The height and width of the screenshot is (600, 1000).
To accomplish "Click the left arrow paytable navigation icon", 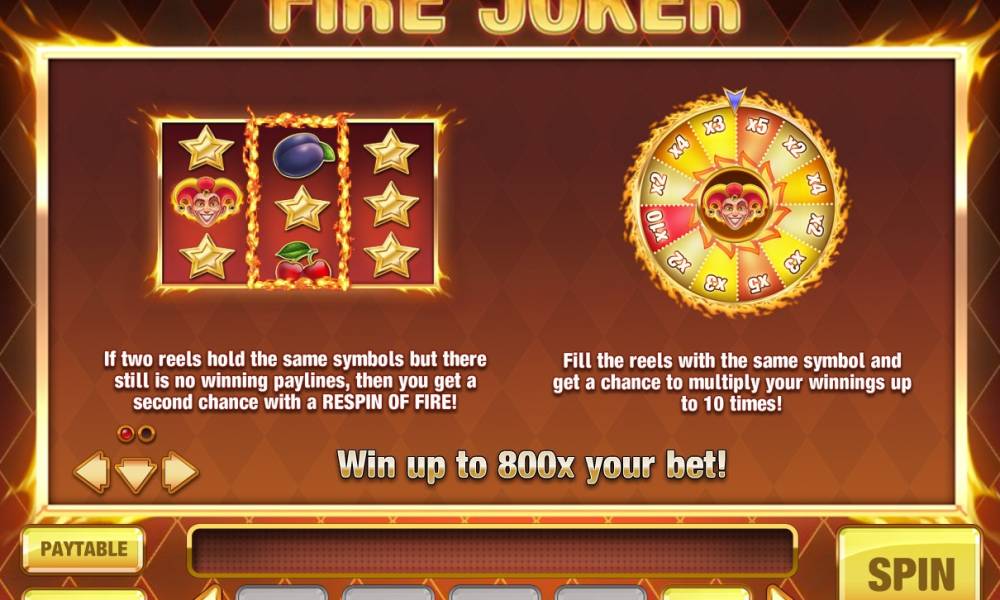I will click(92, 472).
